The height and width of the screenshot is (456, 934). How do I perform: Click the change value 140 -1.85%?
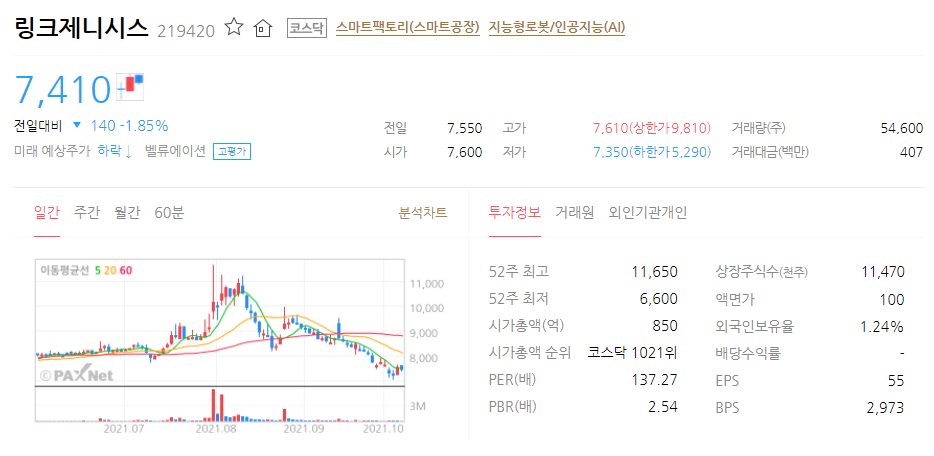(129, 126)
